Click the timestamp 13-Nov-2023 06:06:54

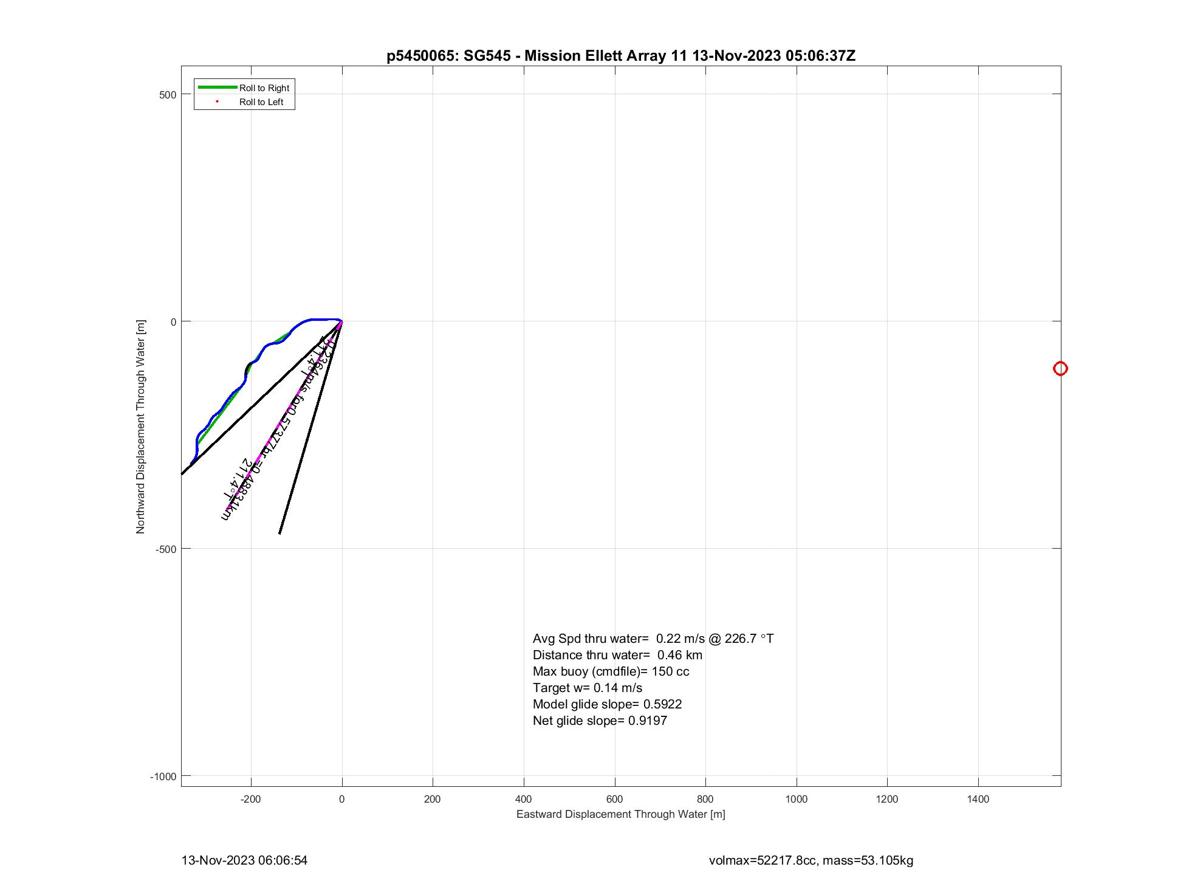click(x=244, y=860)
